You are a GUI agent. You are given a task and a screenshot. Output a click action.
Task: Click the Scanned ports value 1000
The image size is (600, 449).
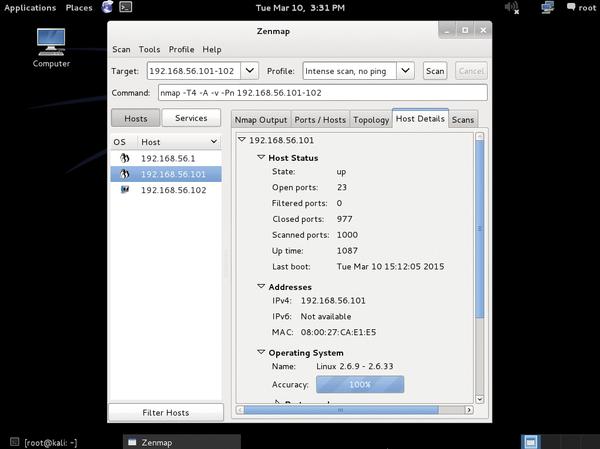click(347, 235)
